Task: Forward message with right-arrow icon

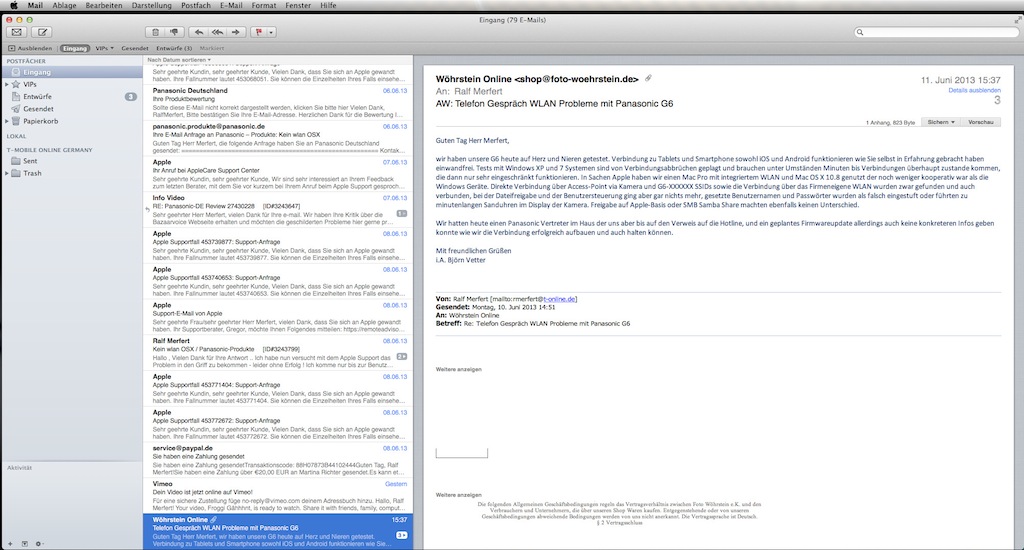Action: pyautogui.click(x=236, y=32)
